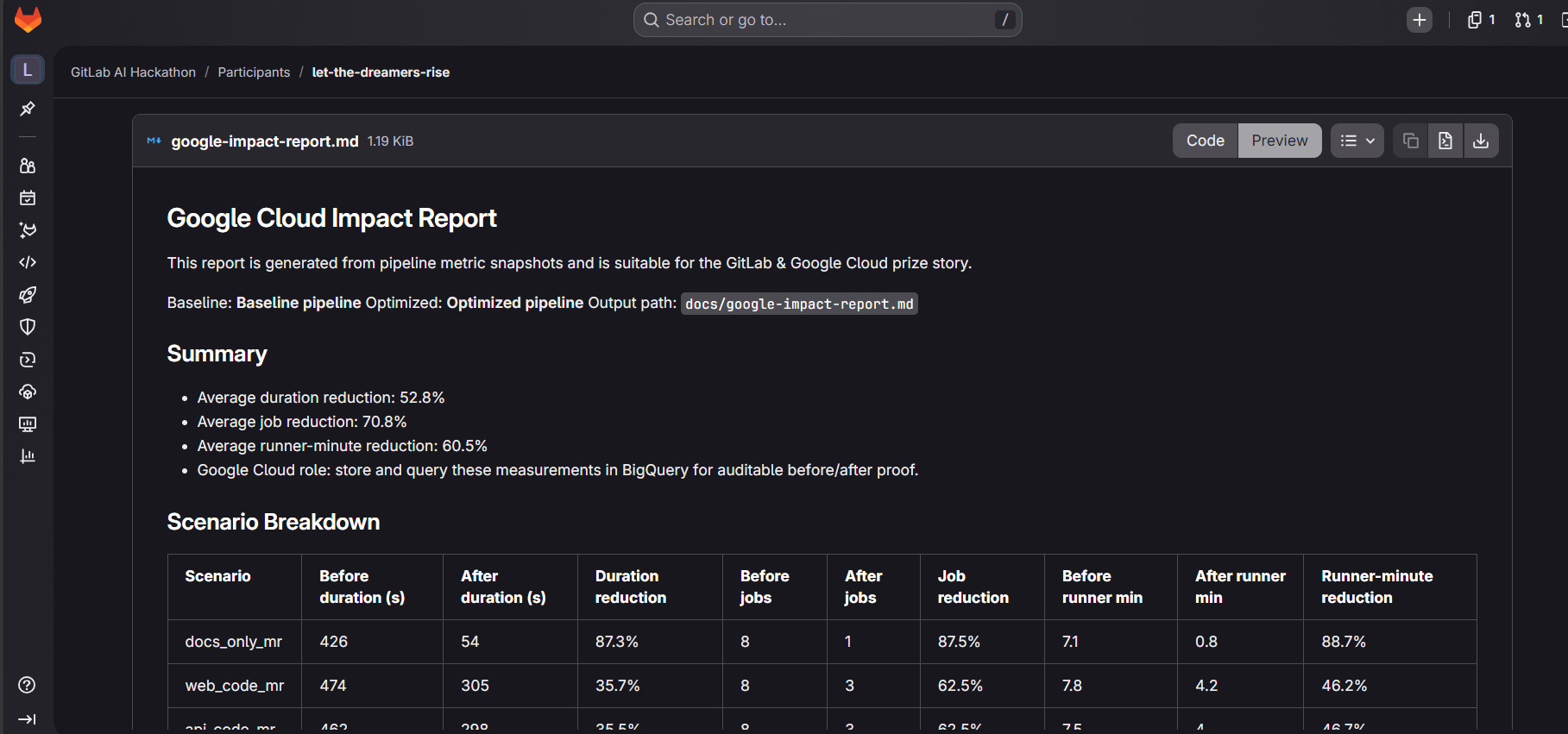Open the Manage section icon in sidebar
Viewport: 1568px width, 734px height.
click(x=28, y=166)
